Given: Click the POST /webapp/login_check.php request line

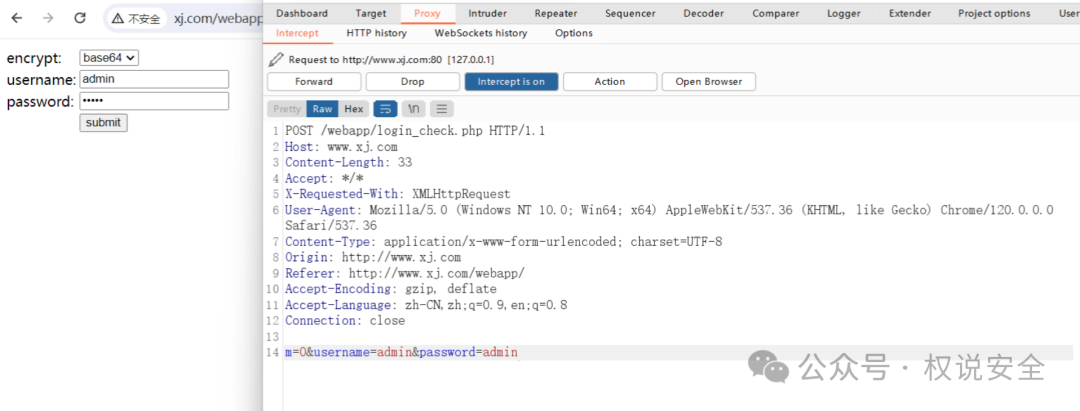Looking at the screenshot, I should (x=415, y=131).
